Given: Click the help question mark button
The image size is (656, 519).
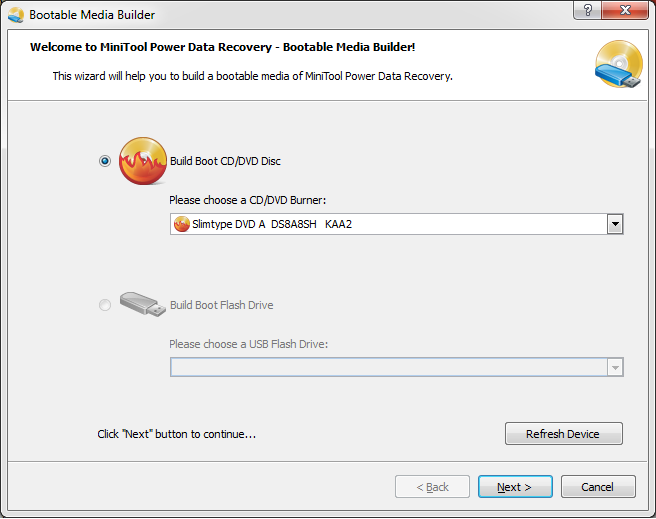Looking at the screenshot, I should click(587, 10).
